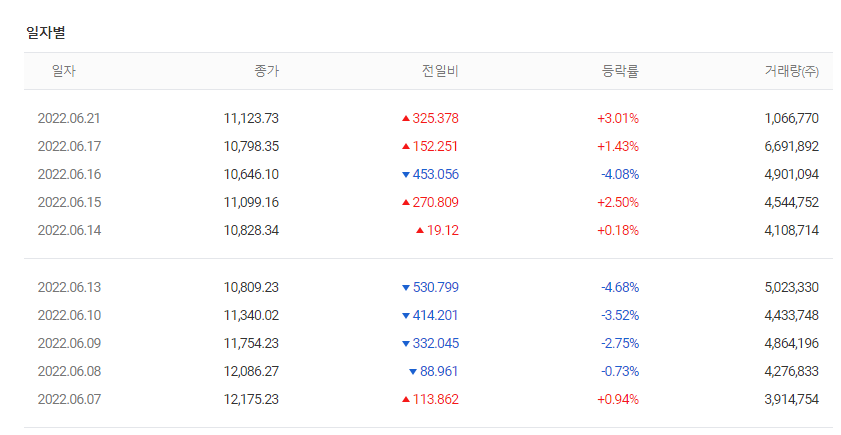The height and width of the screenshot is (435, 841).
Task: Click the change value 414.201
Action: [436, 315]
